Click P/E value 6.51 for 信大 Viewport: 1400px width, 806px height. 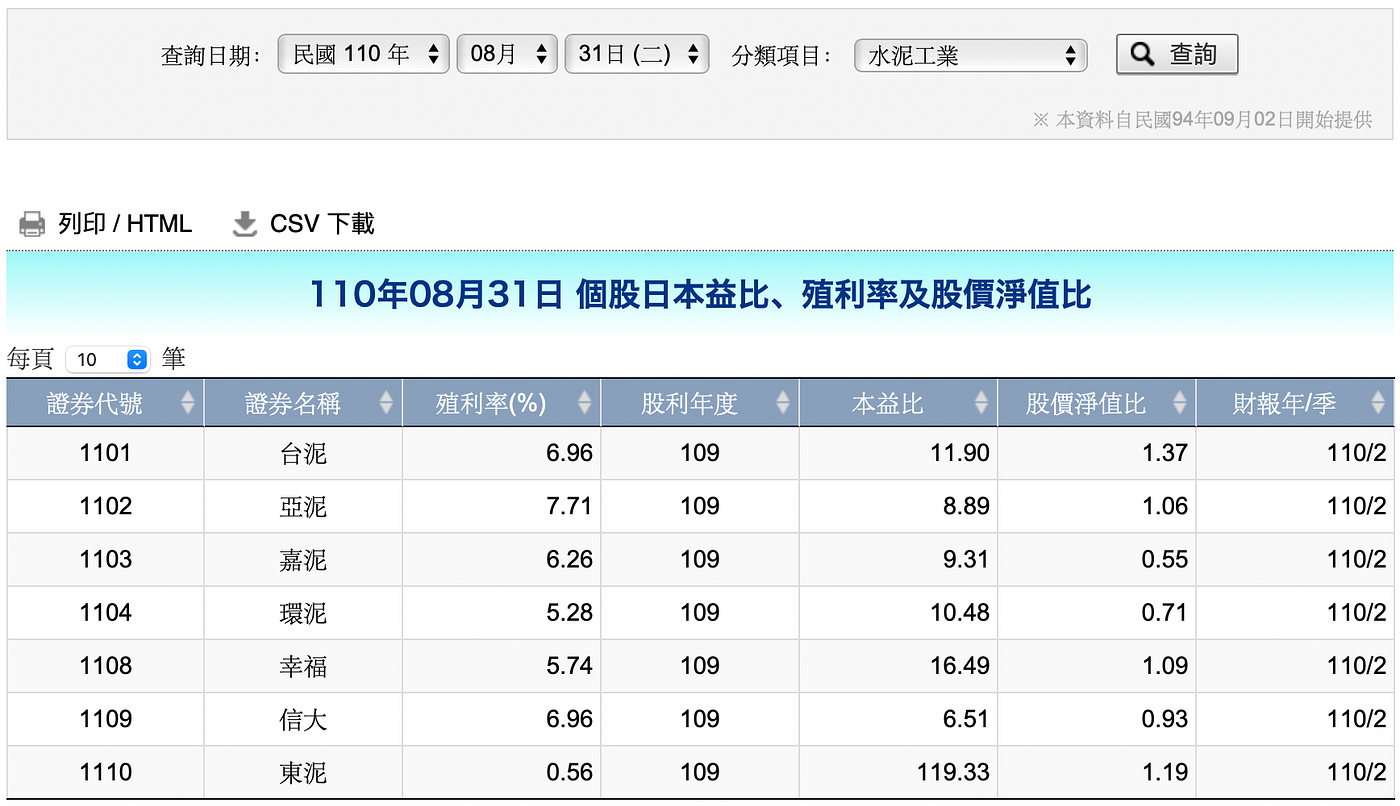(967, 718)
